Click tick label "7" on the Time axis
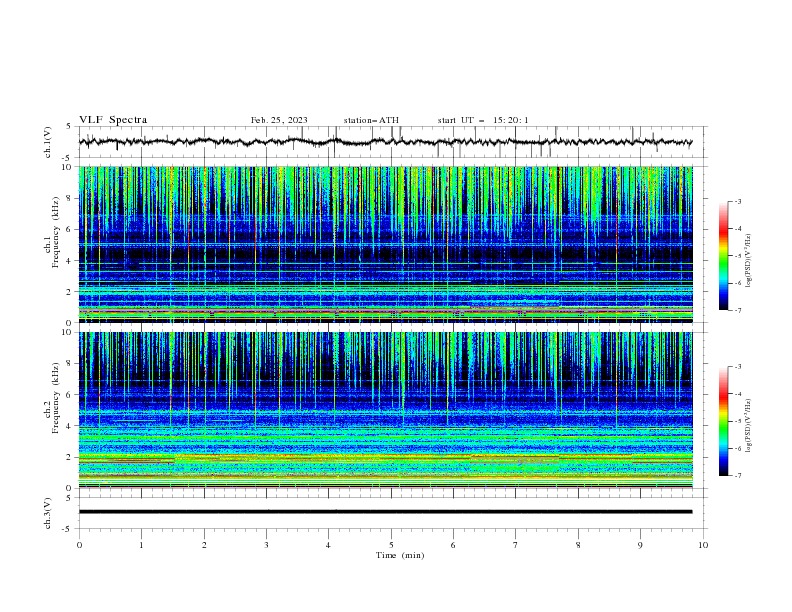 click(x=516, y=545)
